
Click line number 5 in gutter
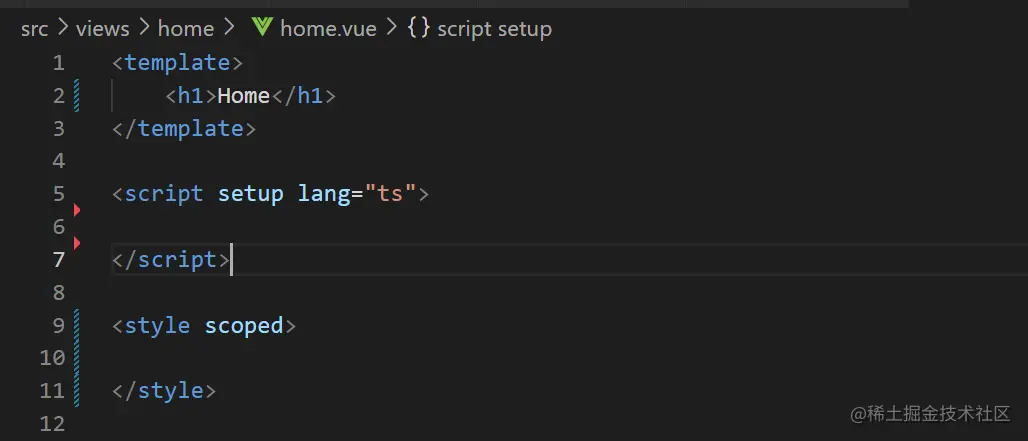click(x=57, y=193)
